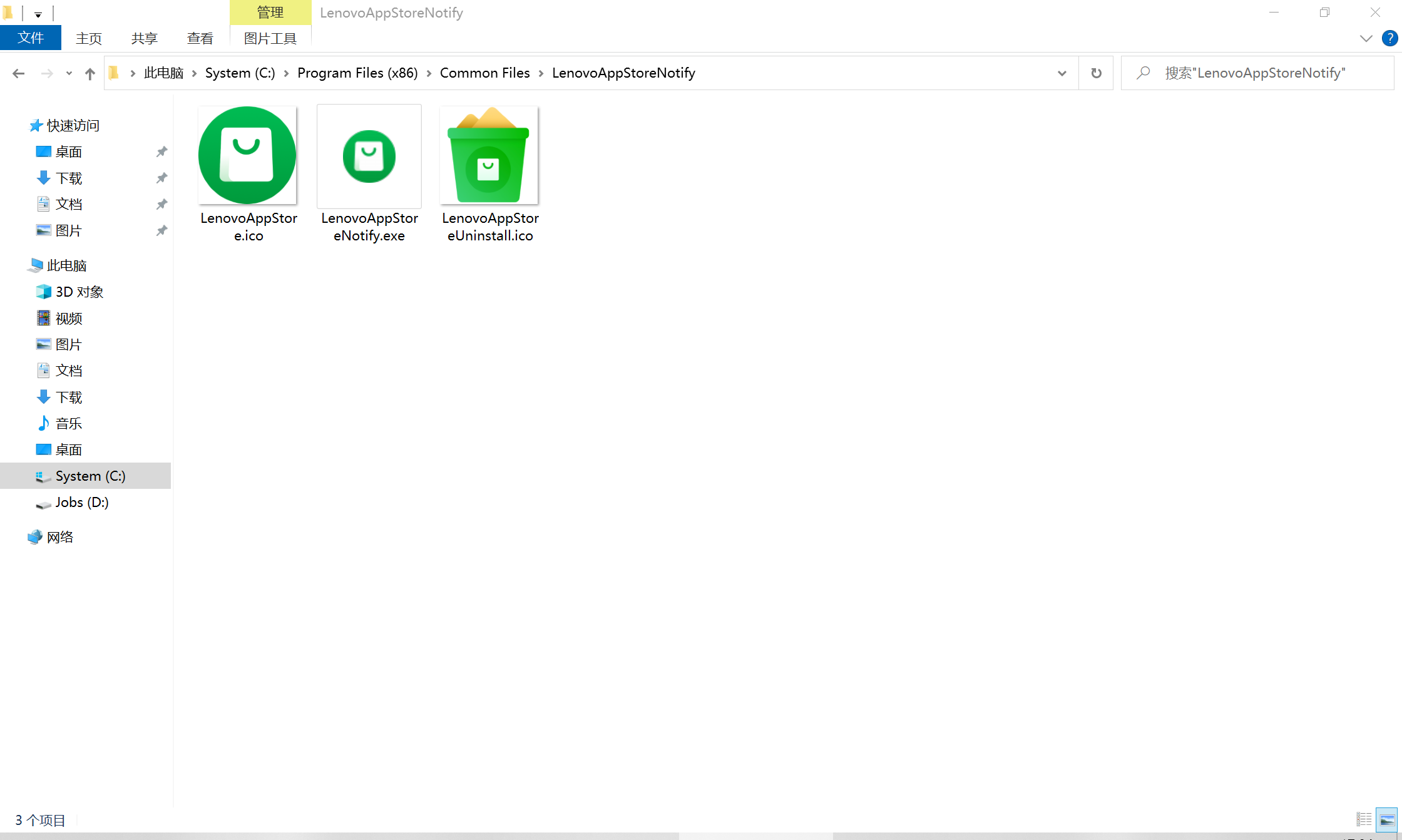Open the 文件 menu

tap(31, 38)
